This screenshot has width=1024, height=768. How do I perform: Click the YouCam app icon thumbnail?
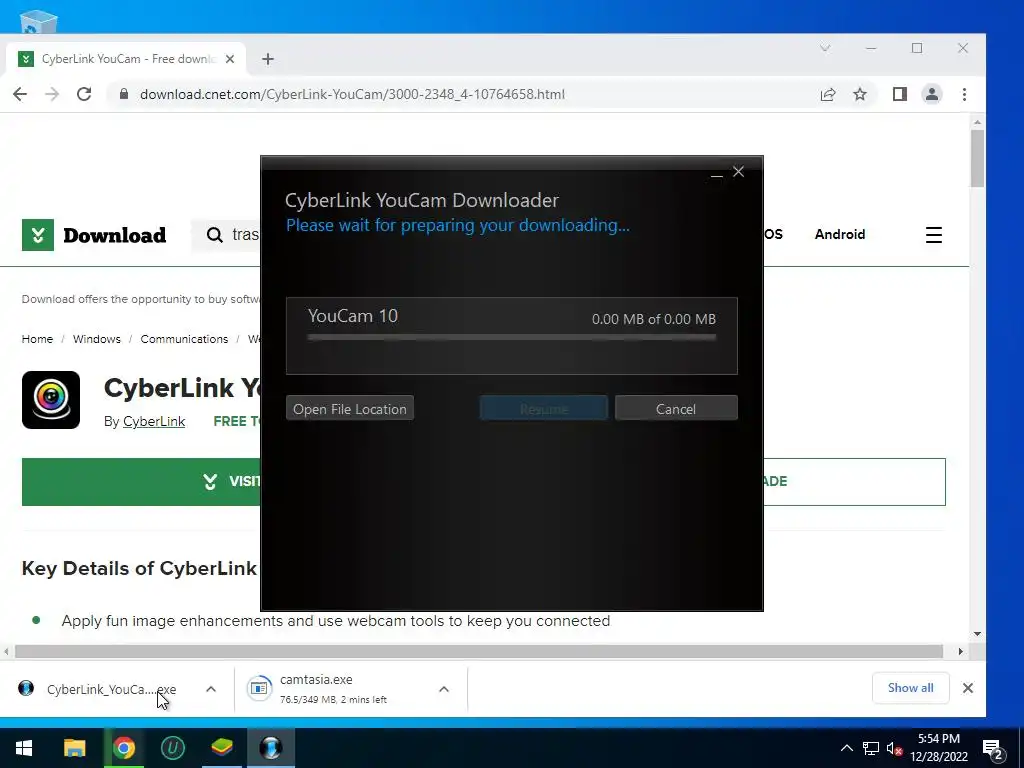(51, 400)
